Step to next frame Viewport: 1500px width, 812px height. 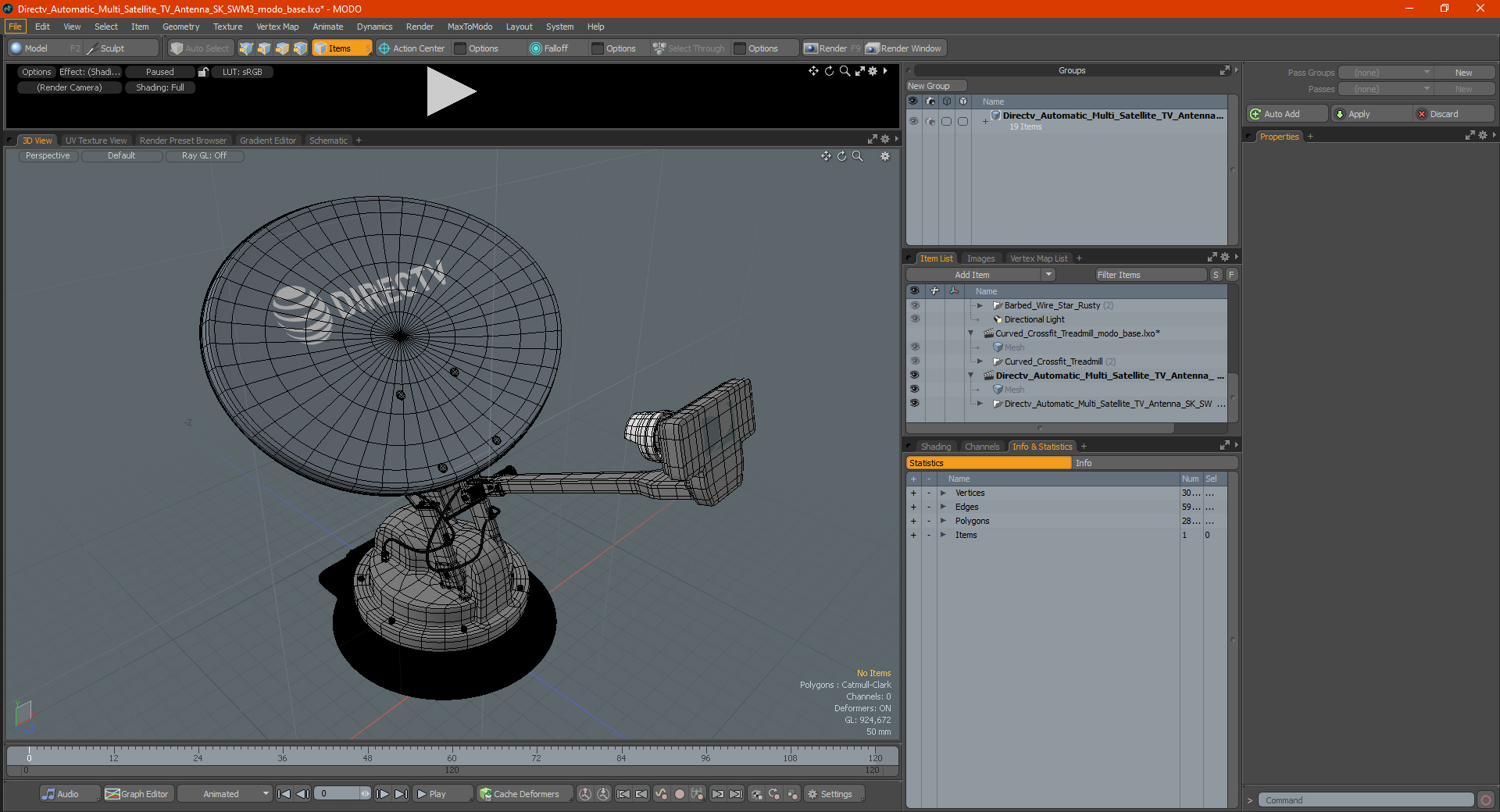(383, 794)
